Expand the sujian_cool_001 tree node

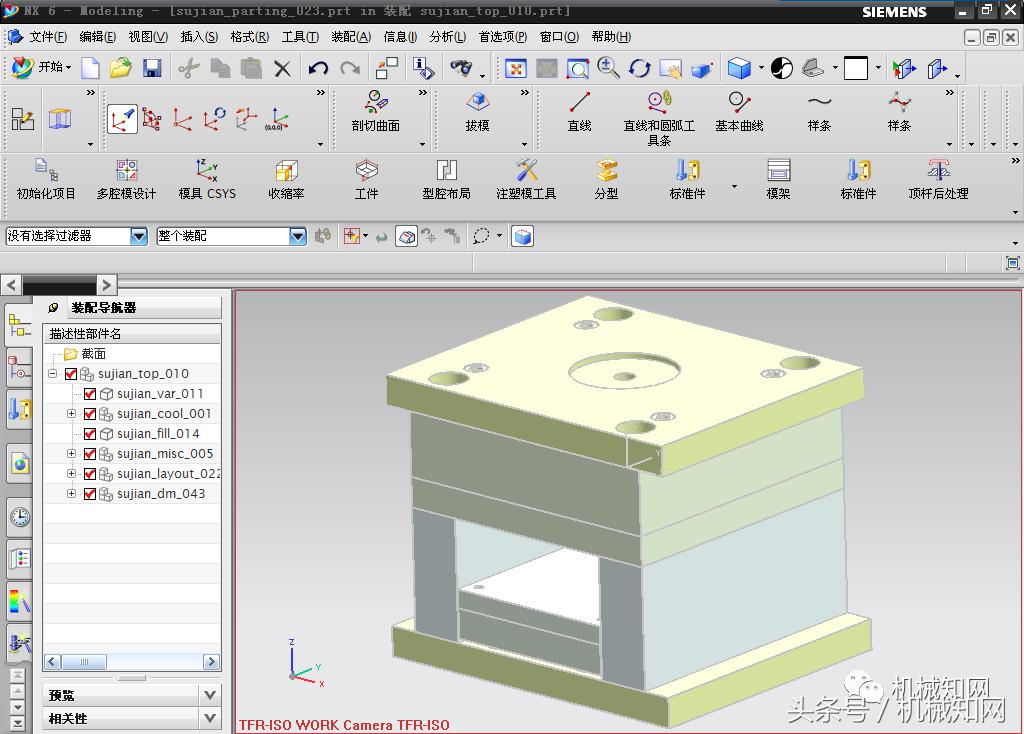point(72,414)
